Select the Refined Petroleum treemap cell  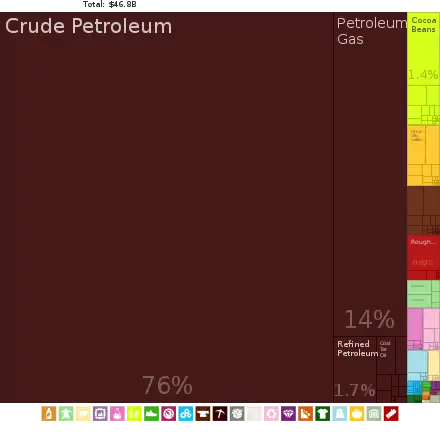355,369
